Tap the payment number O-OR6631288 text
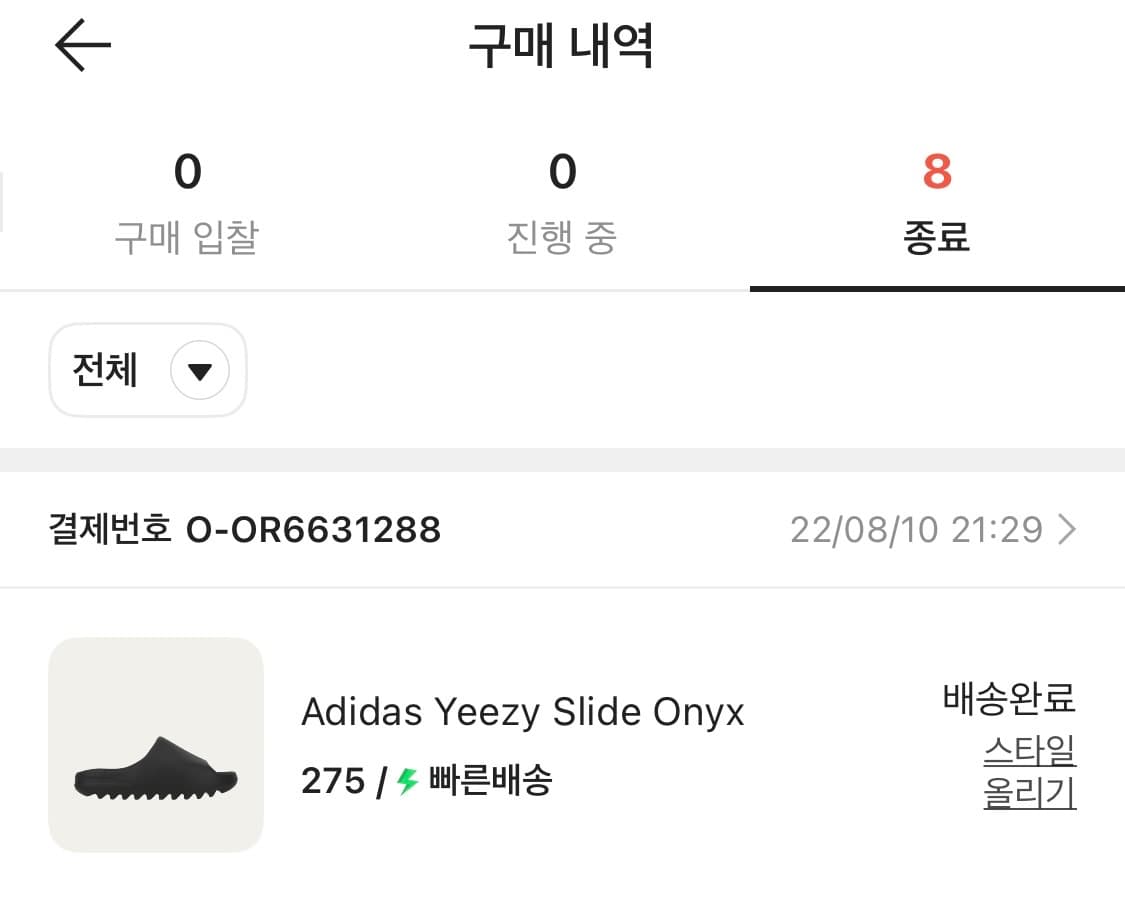 pos(314,530)
